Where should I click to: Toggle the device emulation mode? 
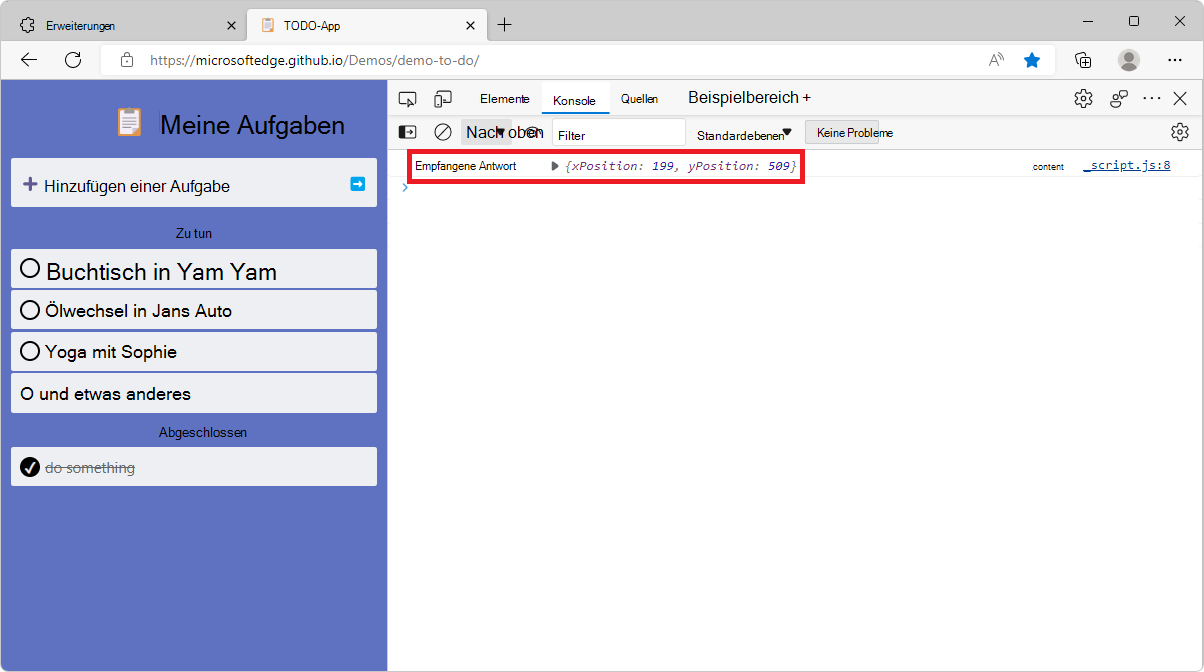(x=443, y=98)
